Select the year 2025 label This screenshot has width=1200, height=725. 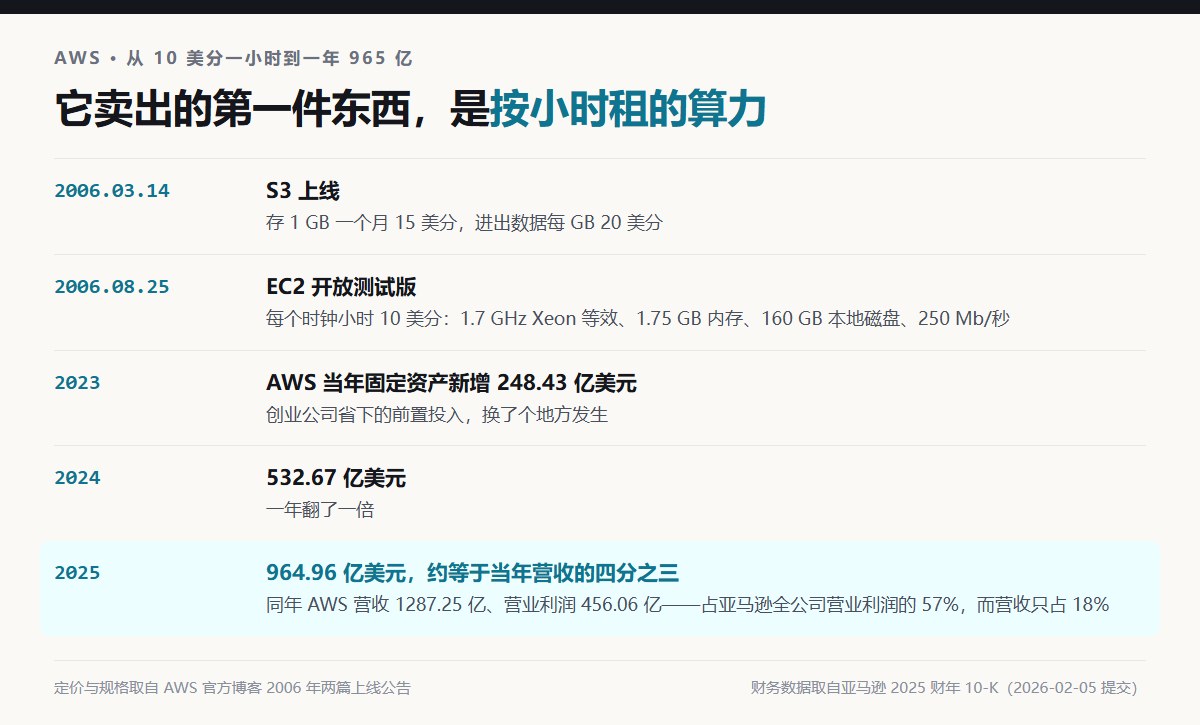[77, 573]
